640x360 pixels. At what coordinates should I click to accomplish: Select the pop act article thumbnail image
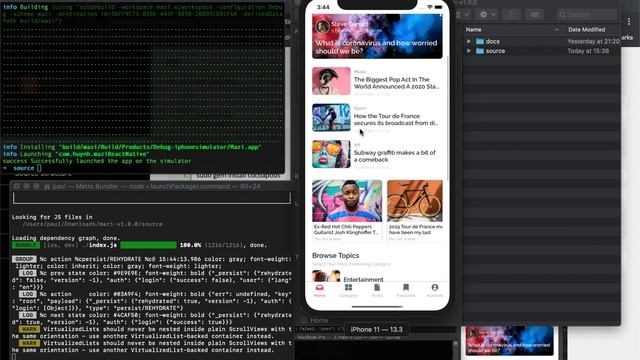click(x=331, y=81)
